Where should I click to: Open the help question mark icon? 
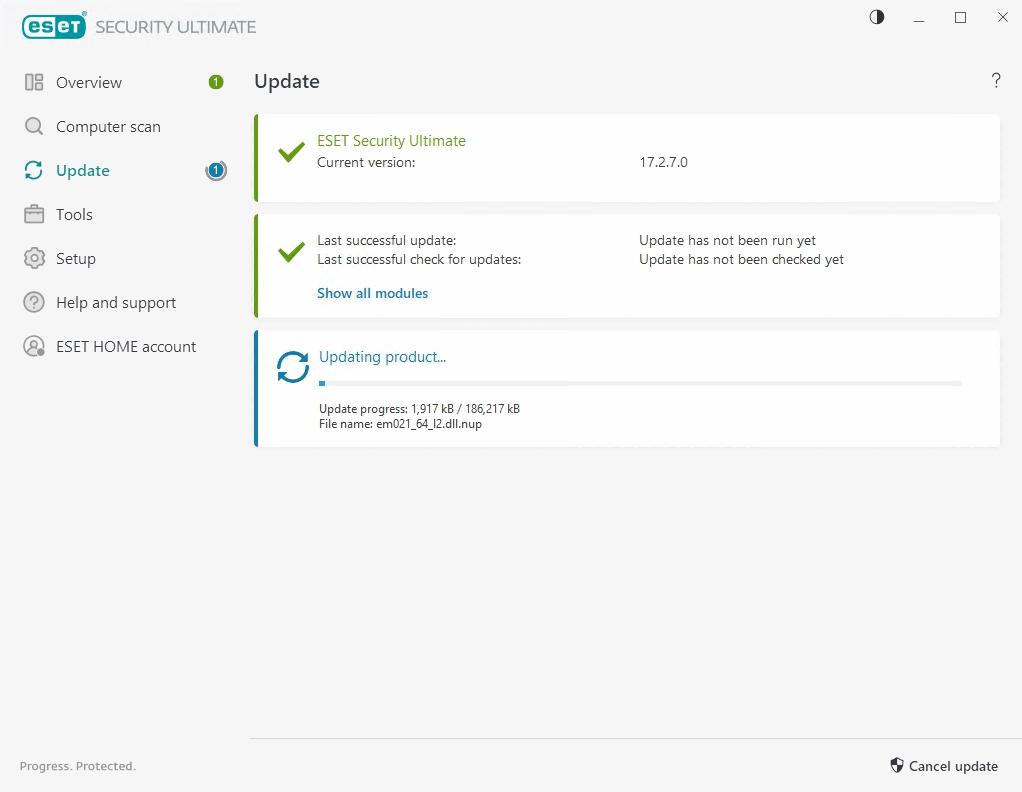[995, 81]
